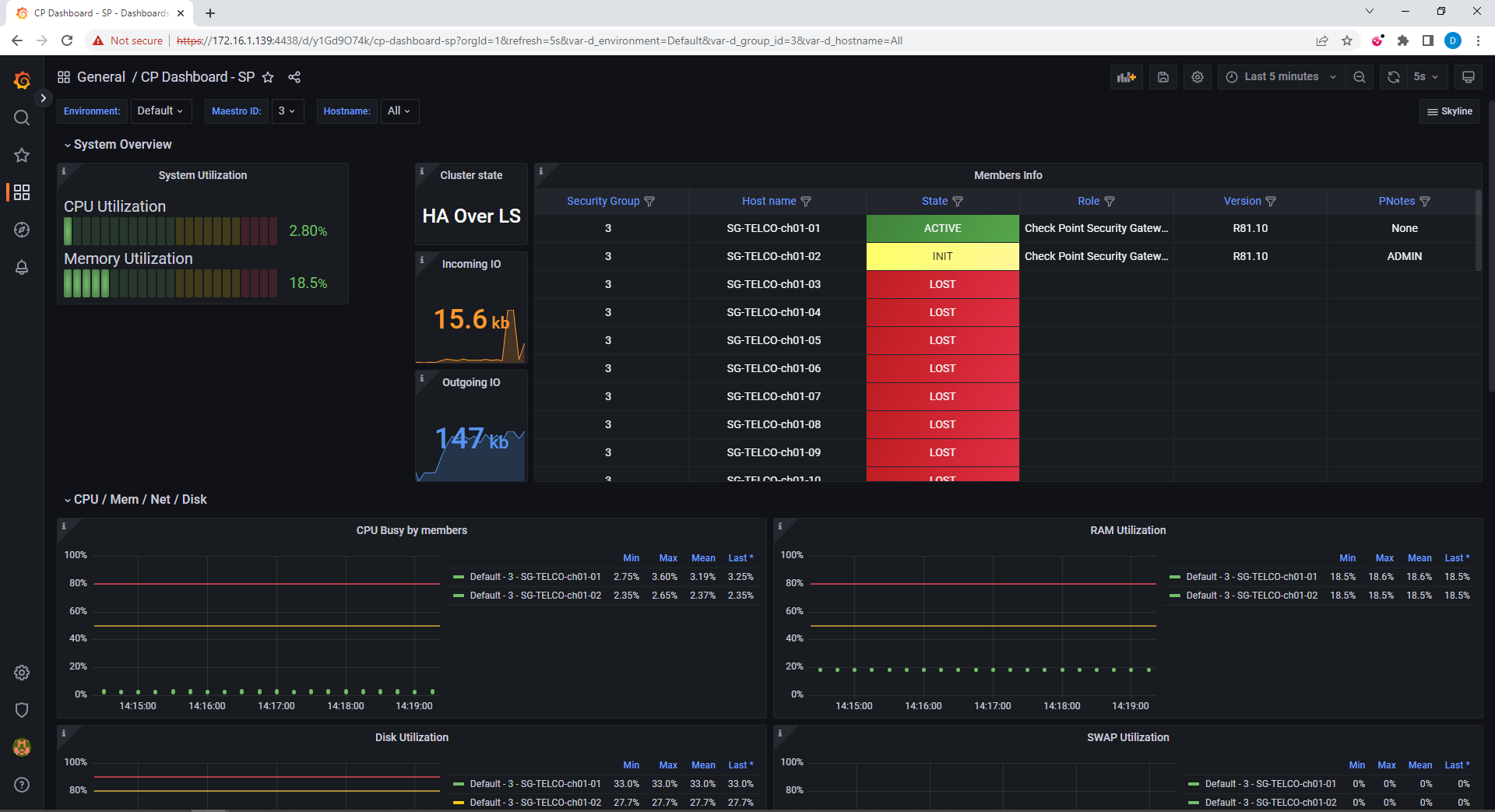Open CP Dashboard - SP breadcrumb title
The width and height of the screenshot is (1495, 812).
pyautogui.click(x=198, y=77)
